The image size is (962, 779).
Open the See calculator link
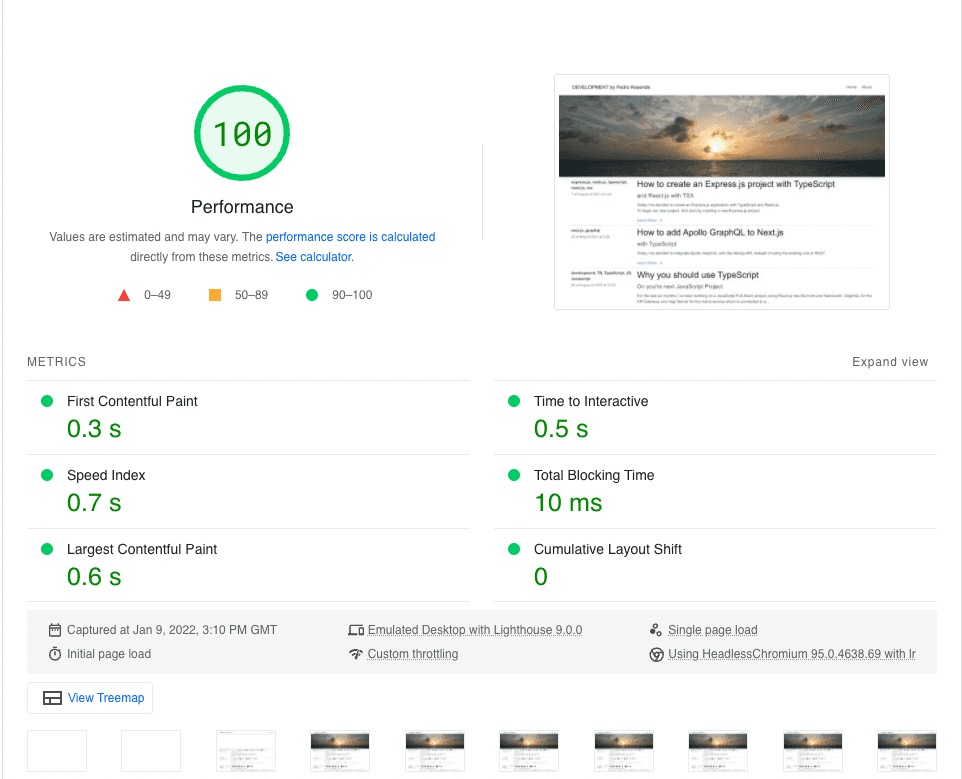(x=313, y=256)
